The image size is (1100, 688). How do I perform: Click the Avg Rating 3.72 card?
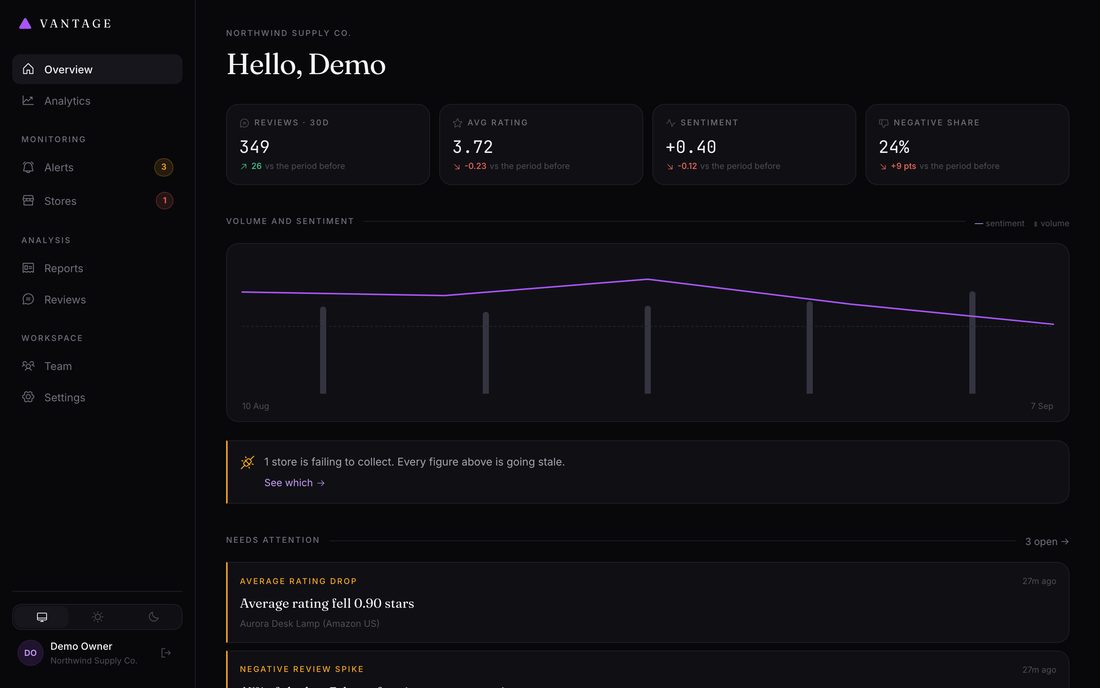pos(541,144)
